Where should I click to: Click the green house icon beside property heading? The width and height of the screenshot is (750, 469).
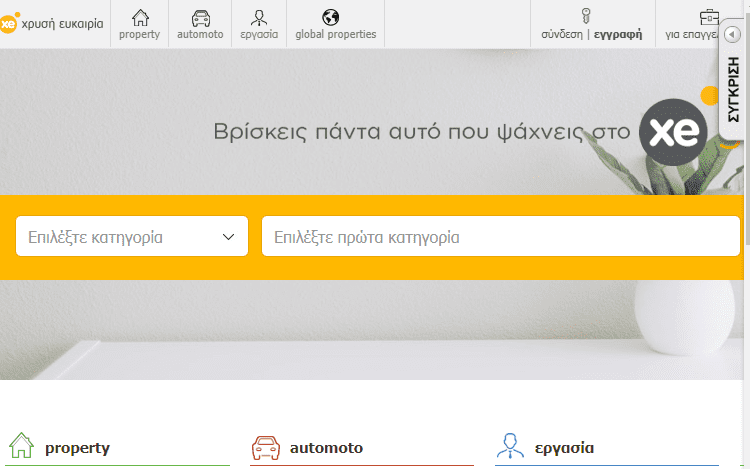21,445
